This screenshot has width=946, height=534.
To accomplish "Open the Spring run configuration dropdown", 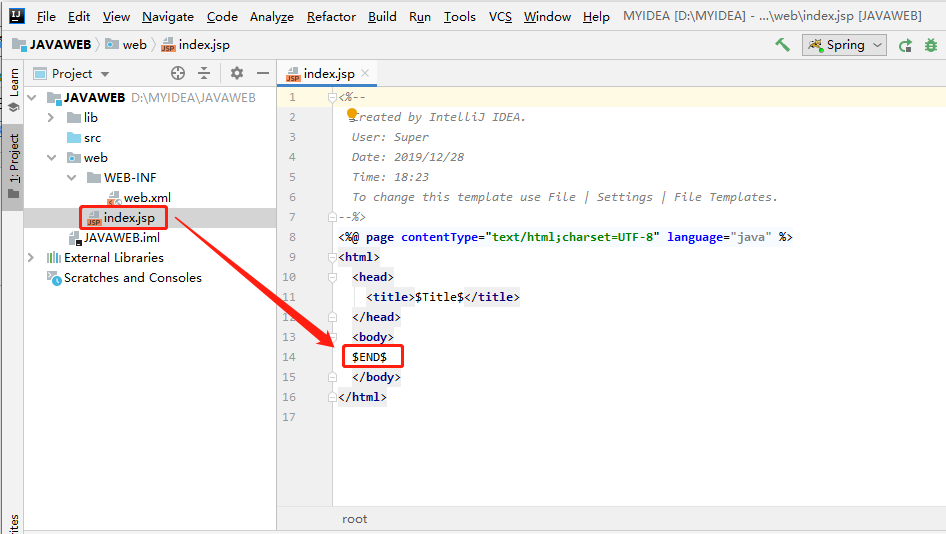I will [x=844, y=45].
